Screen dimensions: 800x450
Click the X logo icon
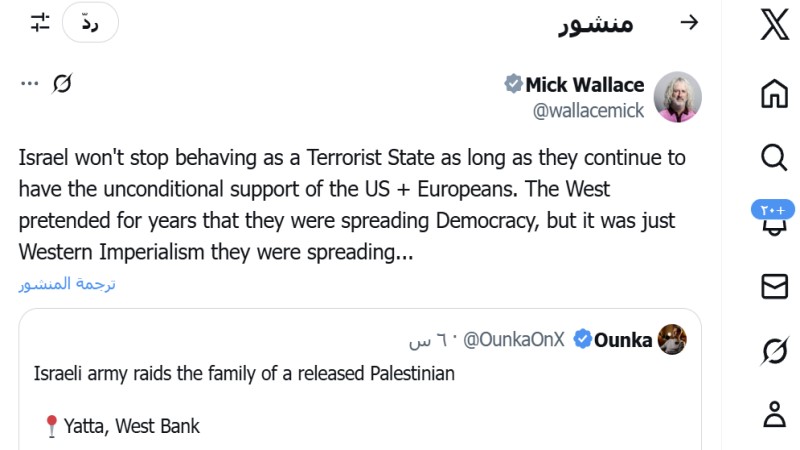click(x=774, y=24)
